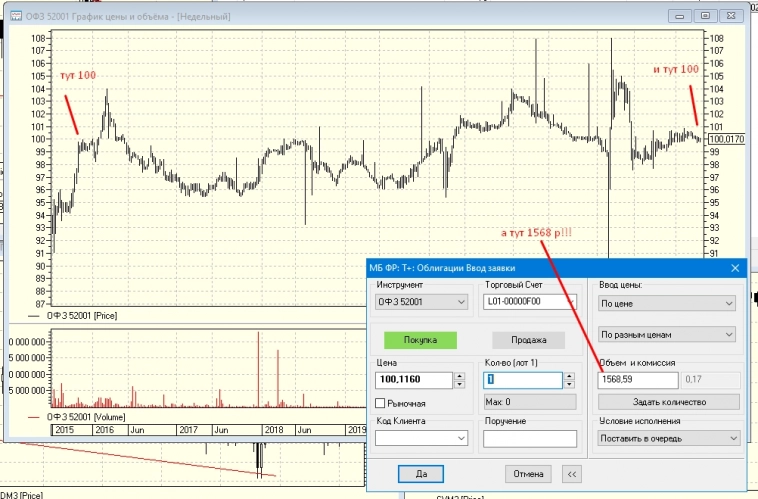Click the 2017 mark on time axis
The height and width of the screenshot is (499, 758).
pos(189,430)
